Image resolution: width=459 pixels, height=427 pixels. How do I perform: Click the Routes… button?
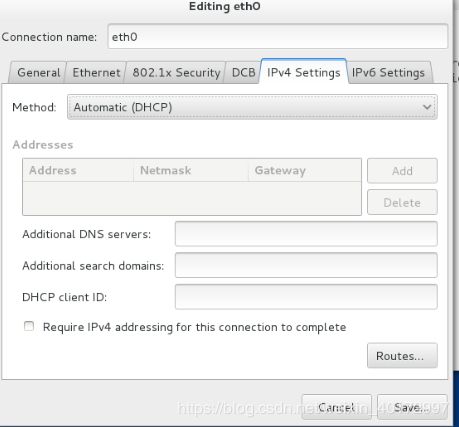[402, 356]
